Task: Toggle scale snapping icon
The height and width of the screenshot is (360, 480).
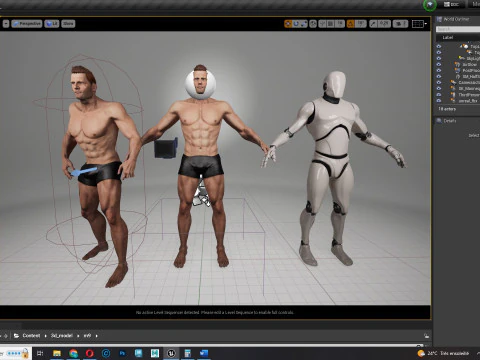Action: point(373,24)
